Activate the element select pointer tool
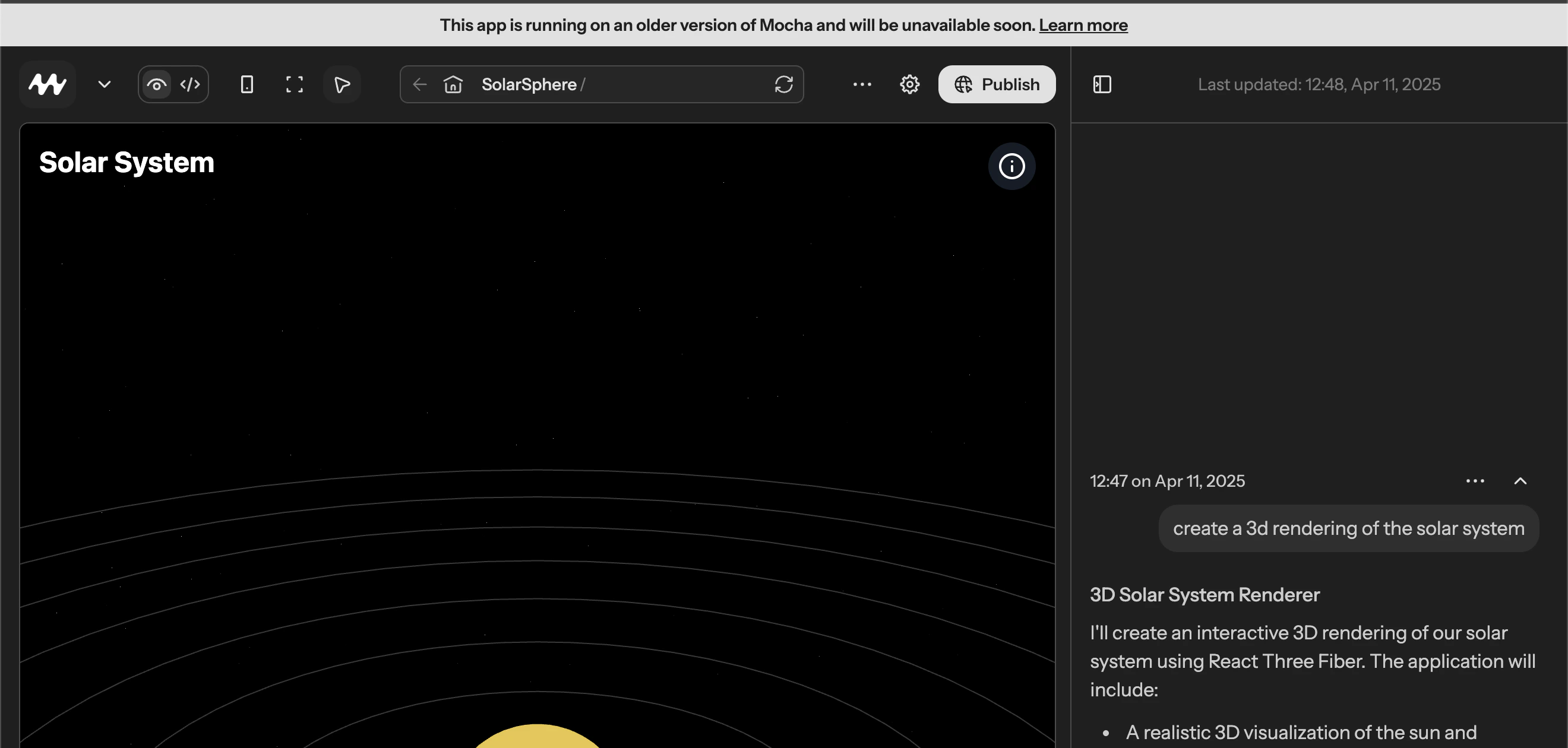1568x748 pixels. 342,84
